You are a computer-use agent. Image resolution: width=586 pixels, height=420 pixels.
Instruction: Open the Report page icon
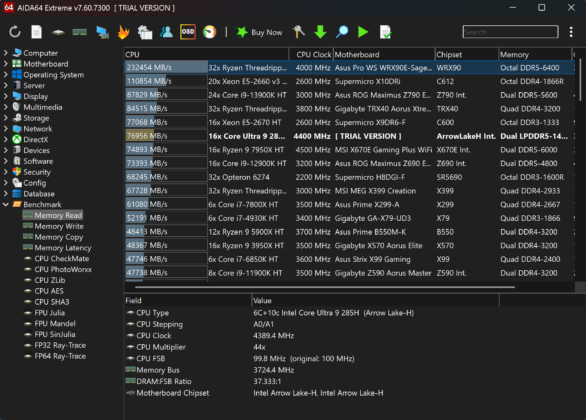pos(36,32)
